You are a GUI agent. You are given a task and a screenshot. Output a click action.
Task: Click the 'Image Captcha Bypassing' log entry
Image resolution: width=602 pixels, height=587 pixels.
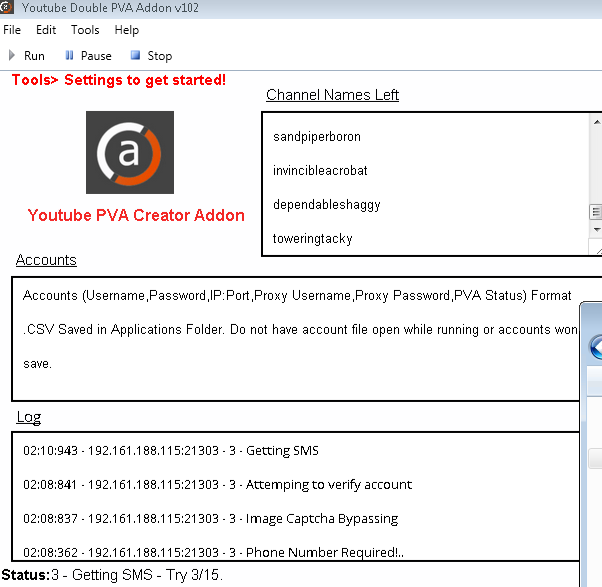[x=210, y=519]
